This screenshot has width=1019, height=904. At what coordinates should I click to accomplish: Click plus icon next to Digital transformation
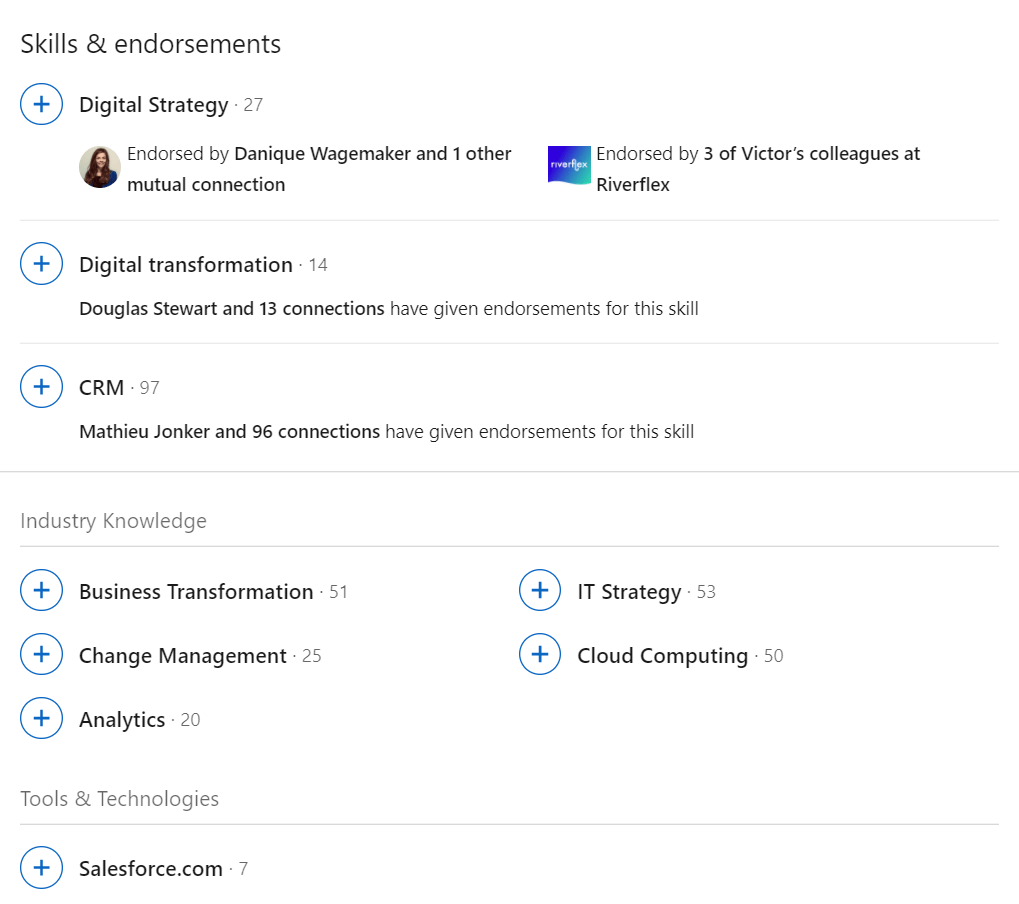click(x=41, y=264)
